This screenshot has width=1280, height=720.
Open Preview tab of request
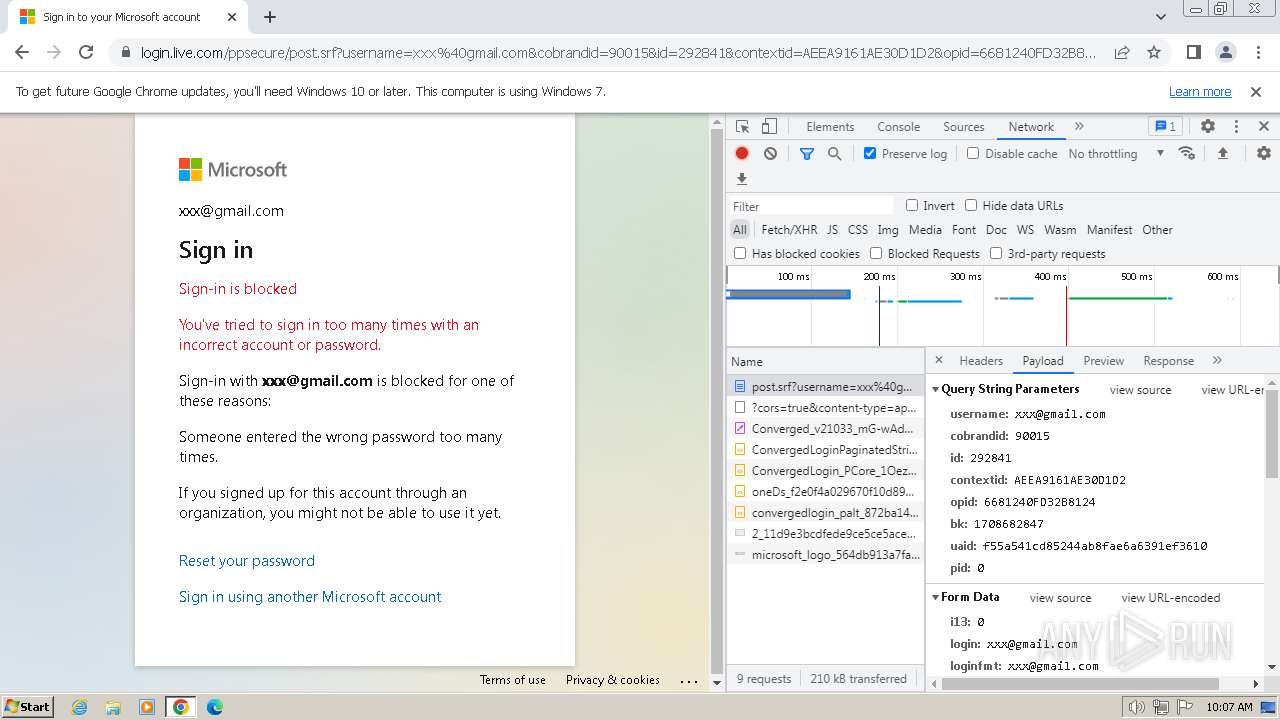(1104, 361)
